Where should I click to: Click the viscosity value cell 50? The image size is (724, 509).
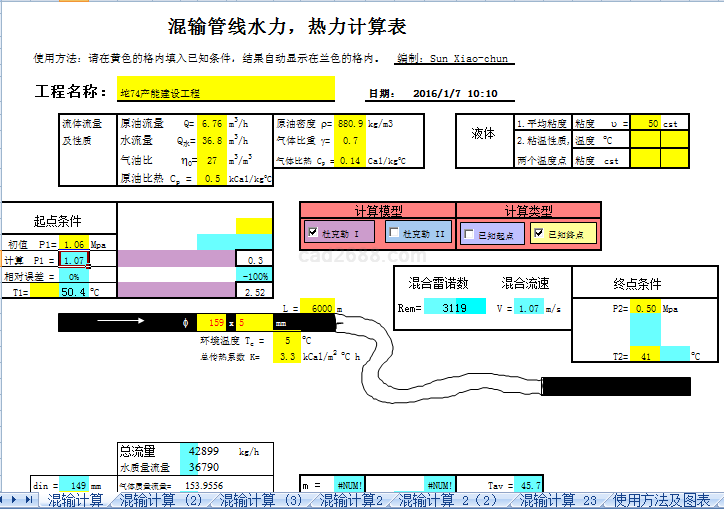pos(645,124)
